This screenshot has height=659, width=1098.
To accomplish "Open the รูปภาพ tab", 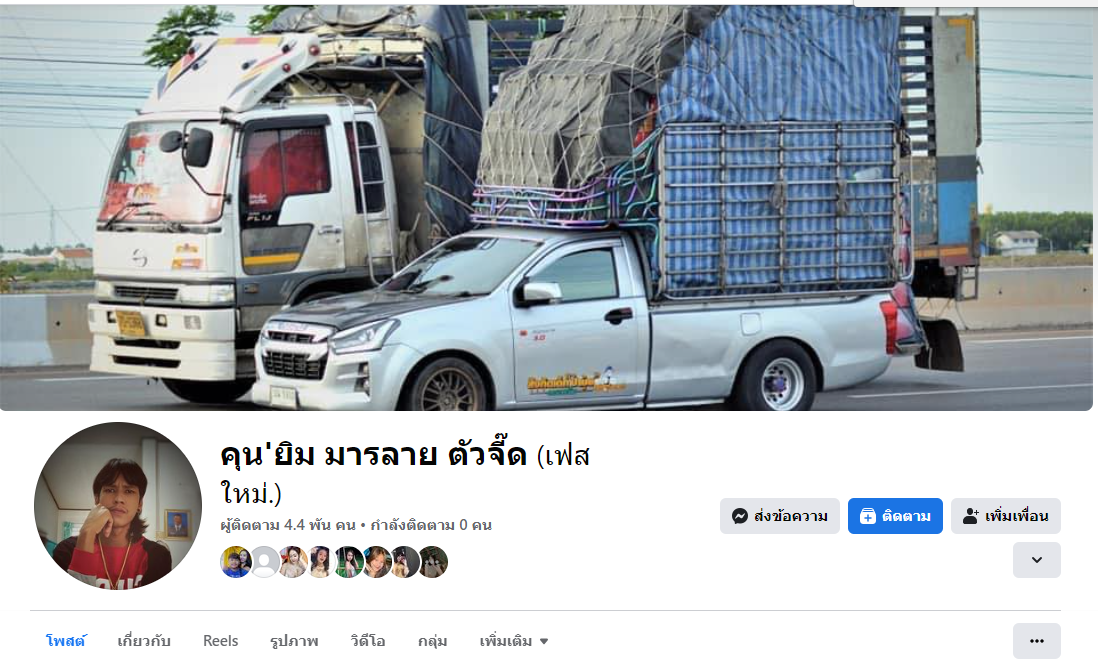I will pyautogui.click(x=294, y=641).
